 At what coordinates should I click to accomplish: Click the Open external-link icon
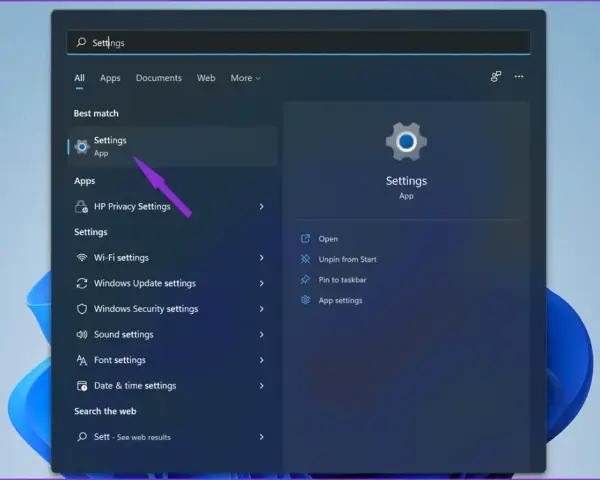(x=305, y=238)
